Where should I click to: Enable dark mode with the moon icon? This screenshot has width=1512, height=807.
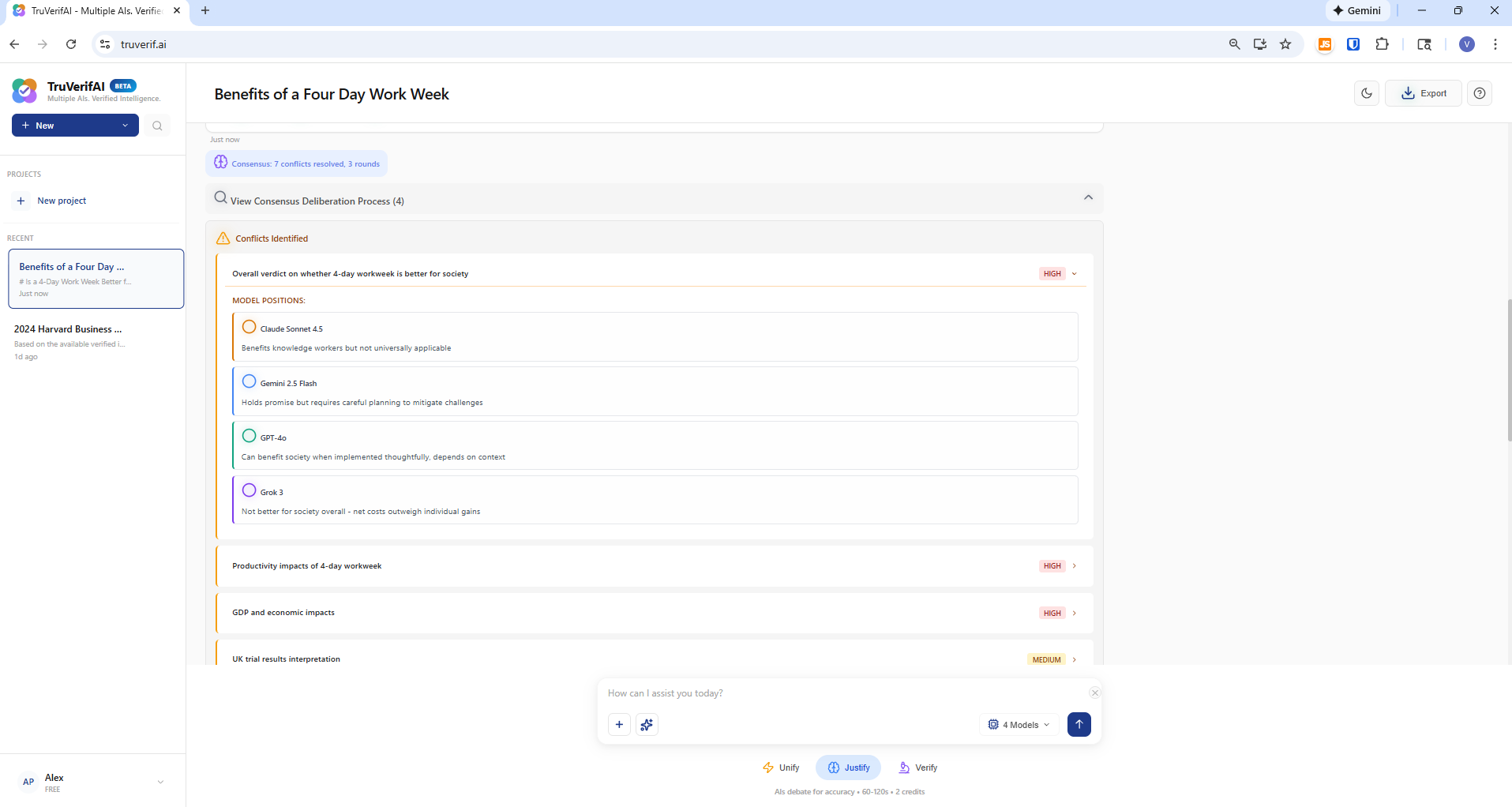coord(1367,92)
